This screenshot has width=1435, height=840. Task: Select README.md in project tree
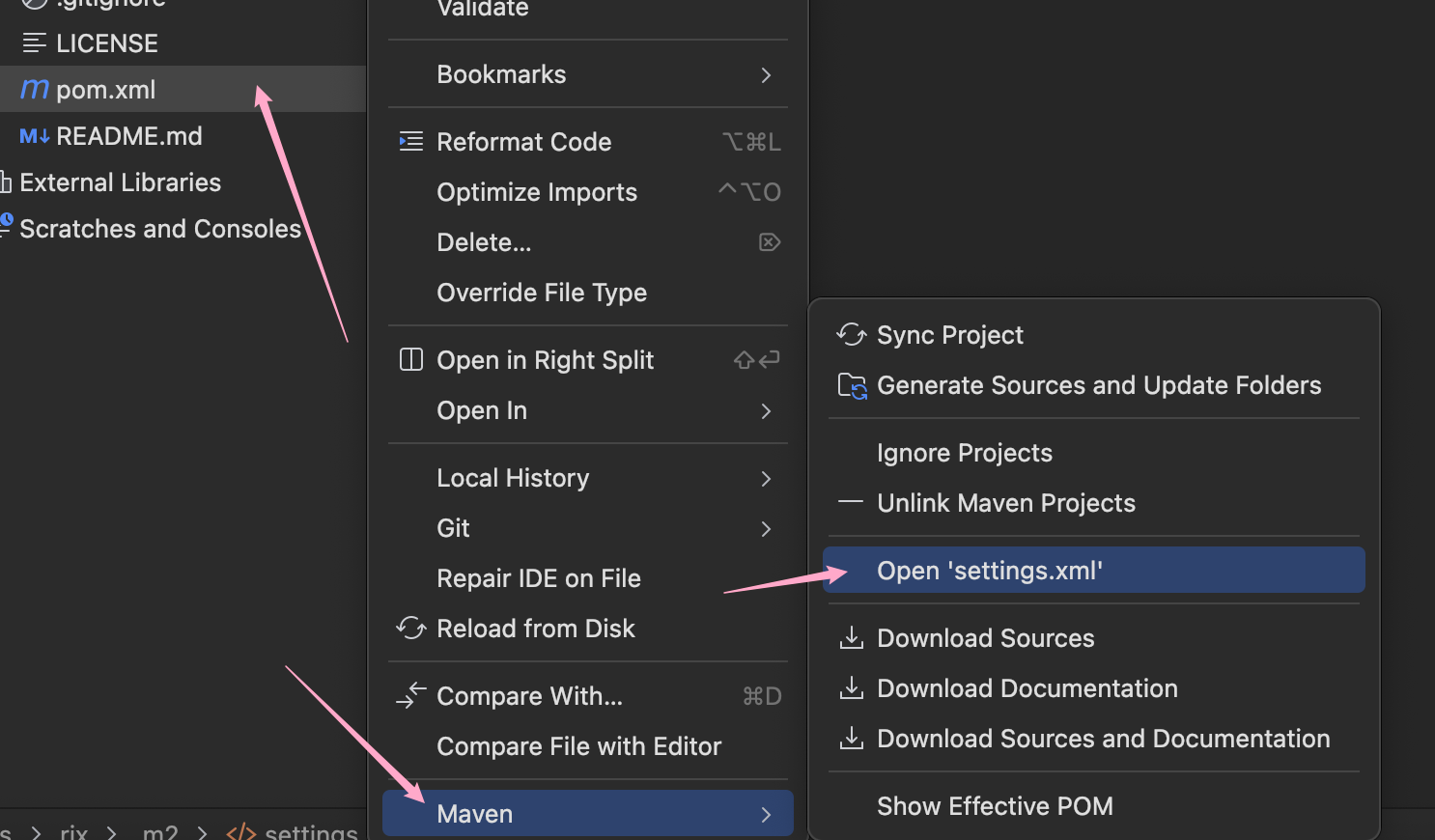point(183,136)
